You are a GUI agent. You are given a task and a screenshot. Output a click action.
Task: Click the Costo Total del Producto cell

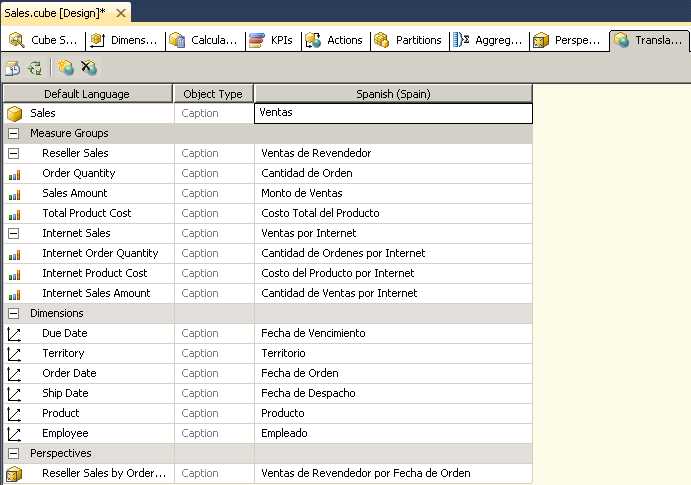(393, 213)
